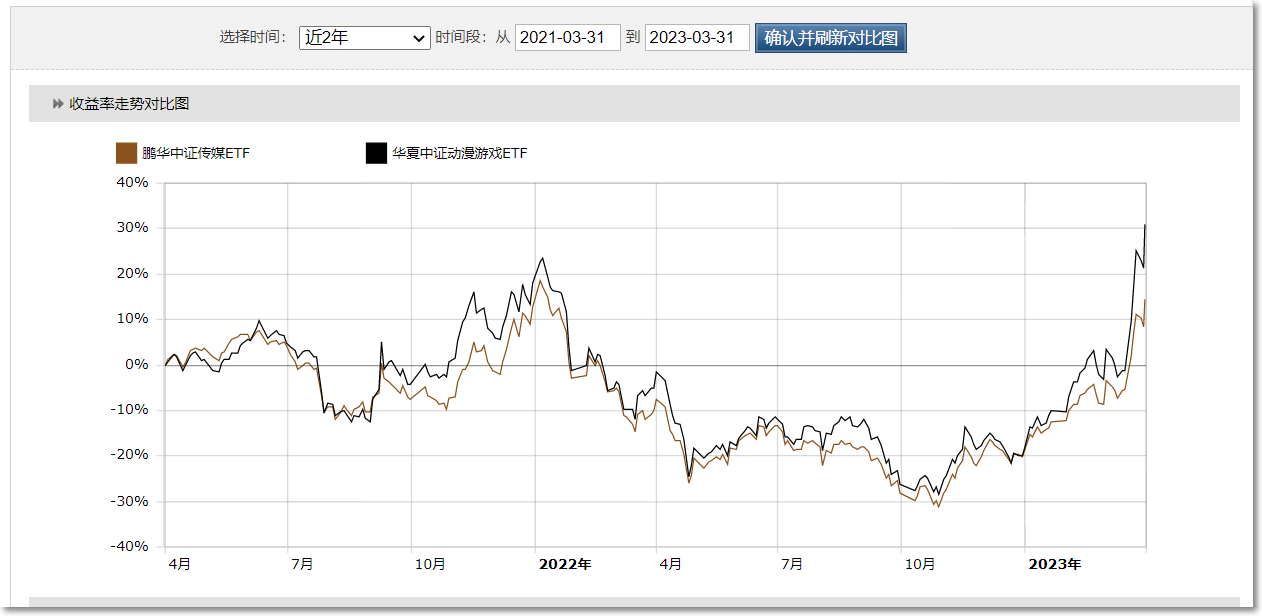
Task: Click the -40% y-axis label
Action: click(x=130, y=546)
